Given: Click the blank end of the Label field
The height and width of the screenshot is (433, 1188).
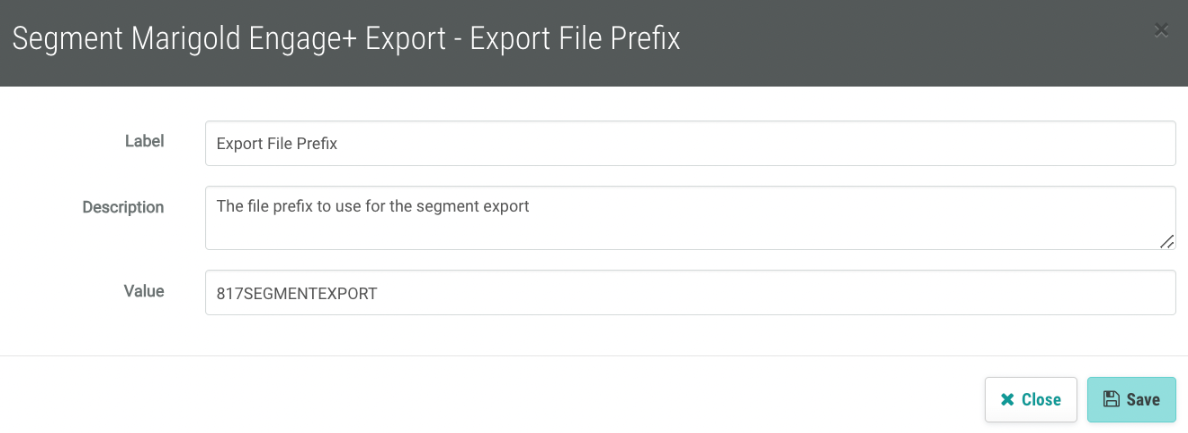Looking at the screenshot, I should tap(900, 144).
